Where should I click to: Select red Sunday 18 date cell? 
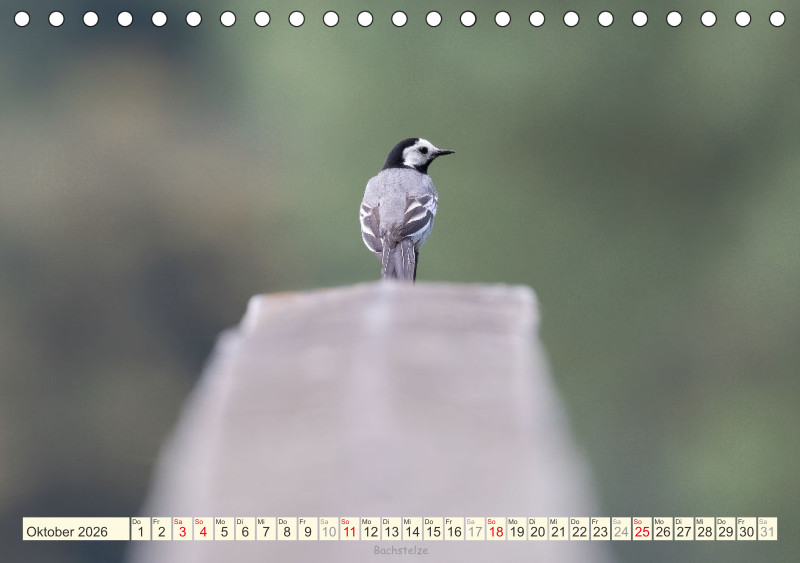click(x=496, y=531)
